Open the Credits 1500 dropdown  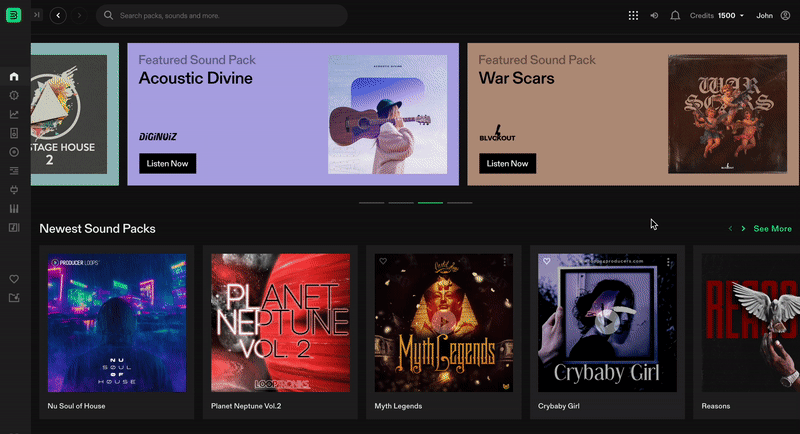pyautogui.click(x=717, y=15)
